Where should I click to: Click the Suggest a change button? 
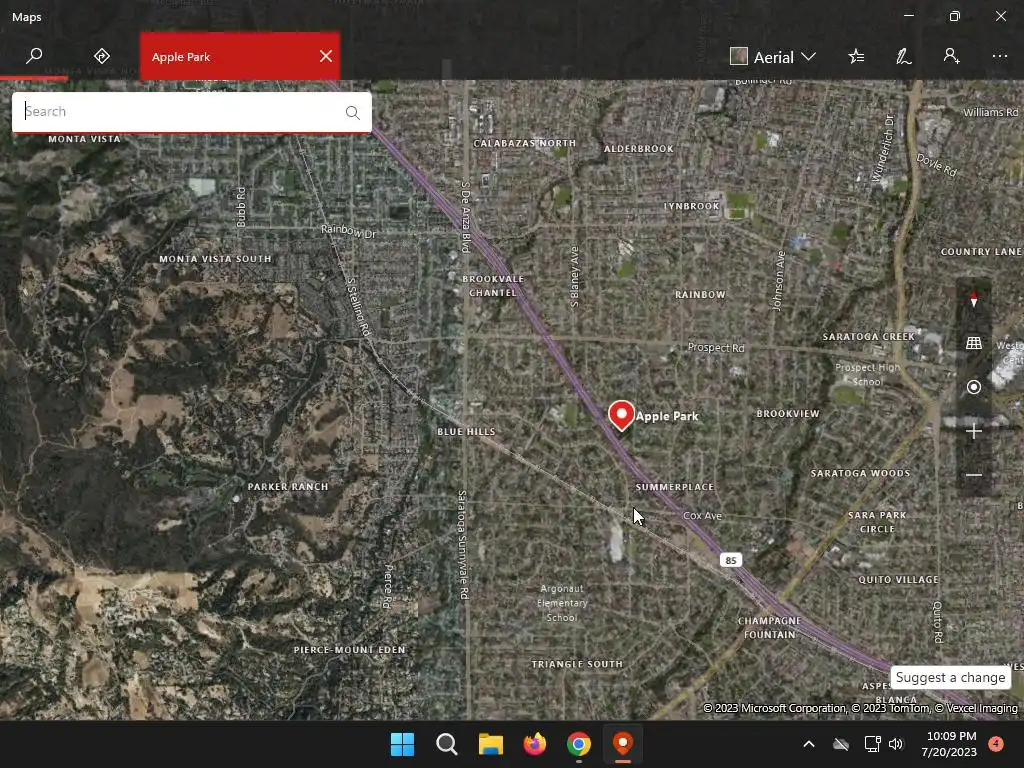950,677
